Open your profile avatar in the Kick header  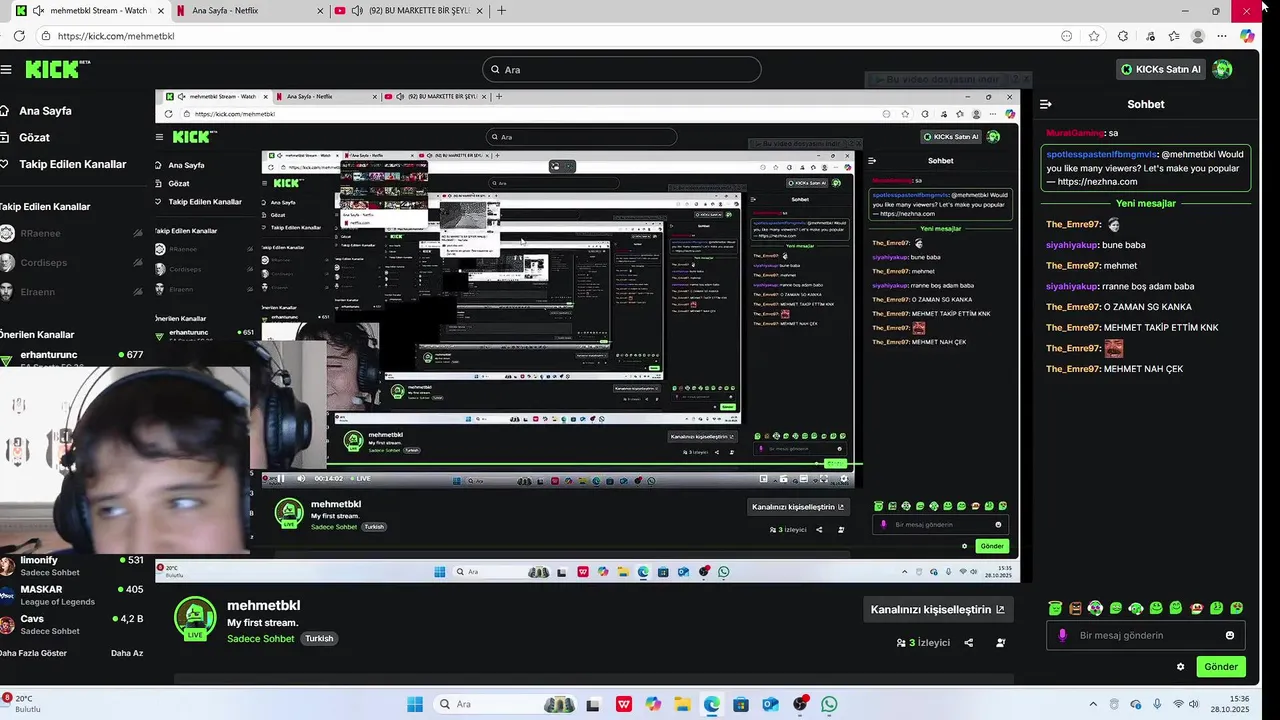(1222, 69)
